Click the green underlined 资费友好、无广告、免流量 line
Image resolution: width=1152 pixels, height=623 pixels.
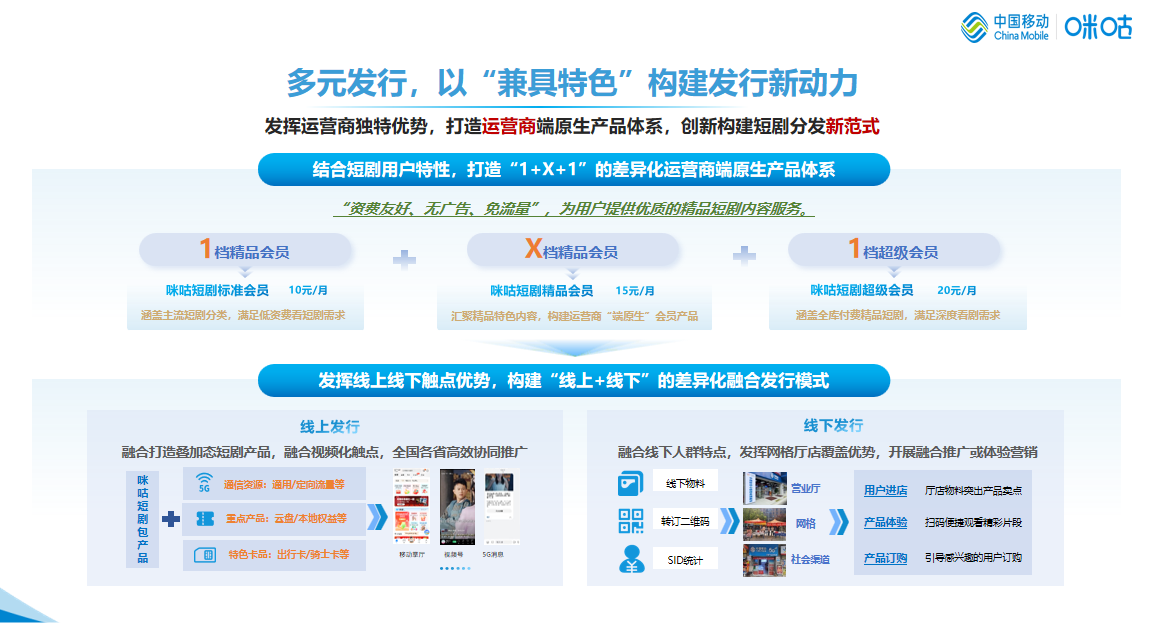pos(574,209)
